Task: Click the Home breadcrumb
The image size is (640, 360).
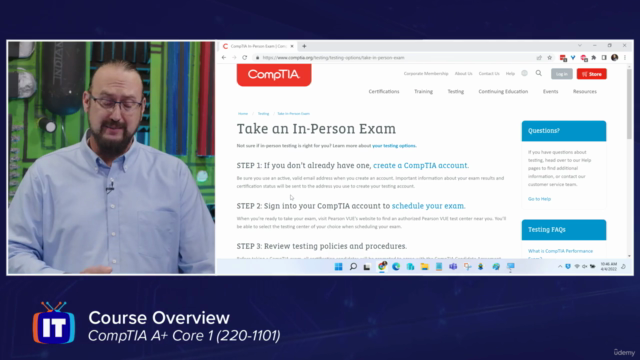Action: pyautogui.click(x=243, y=113)
